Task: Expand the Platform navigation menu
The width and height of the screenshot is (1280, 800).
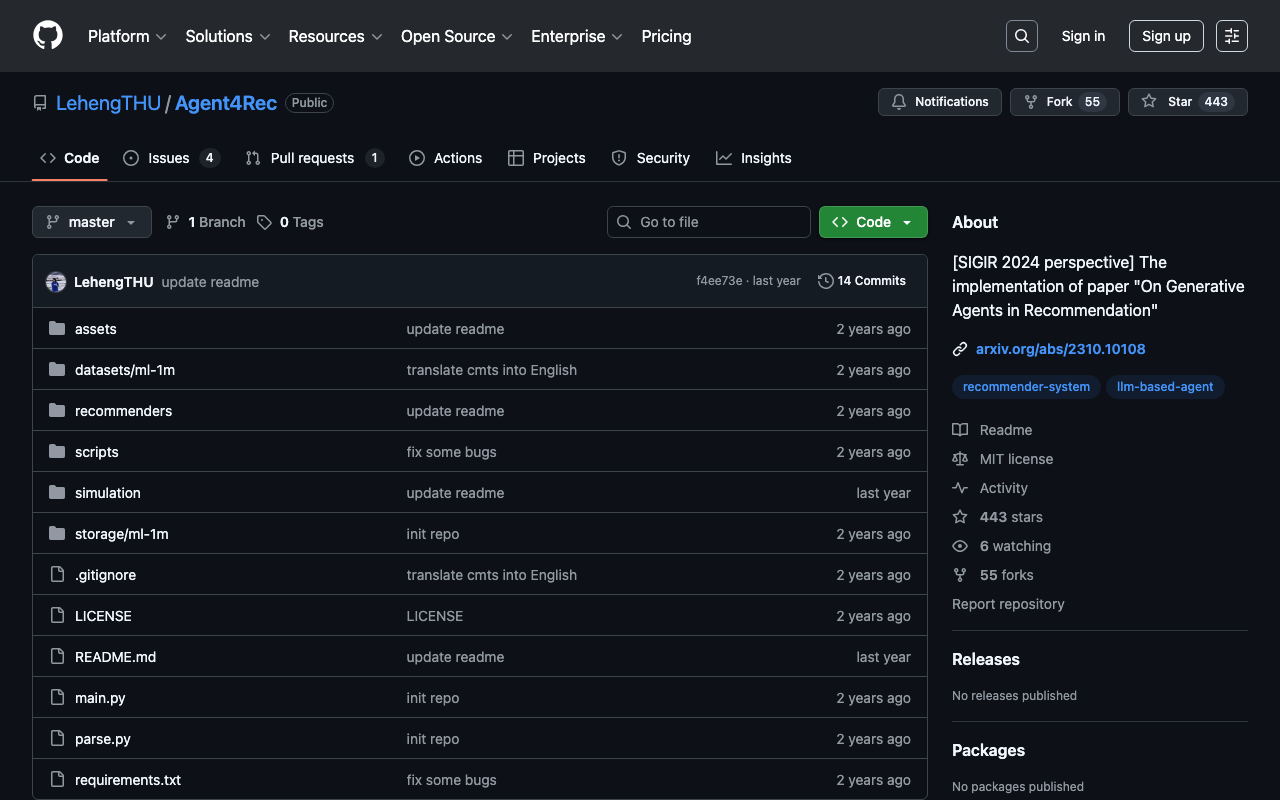Action: [x=126, y=36]
